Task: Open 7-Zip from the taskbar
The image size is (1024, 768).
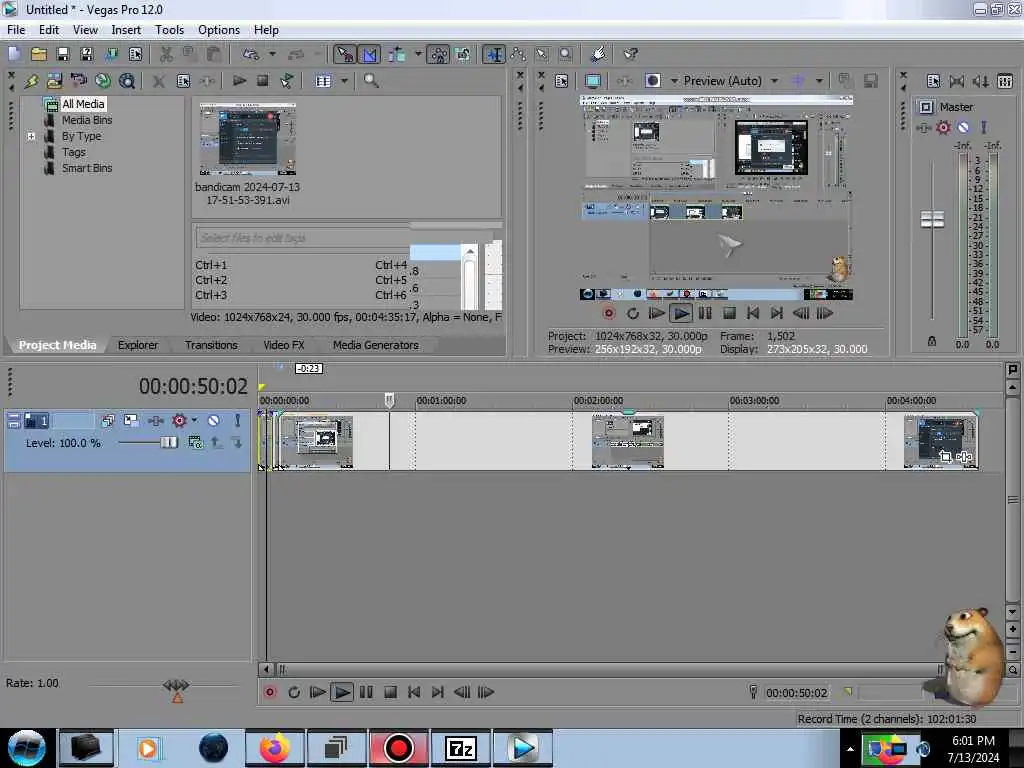Action: (x=460, y=748)
